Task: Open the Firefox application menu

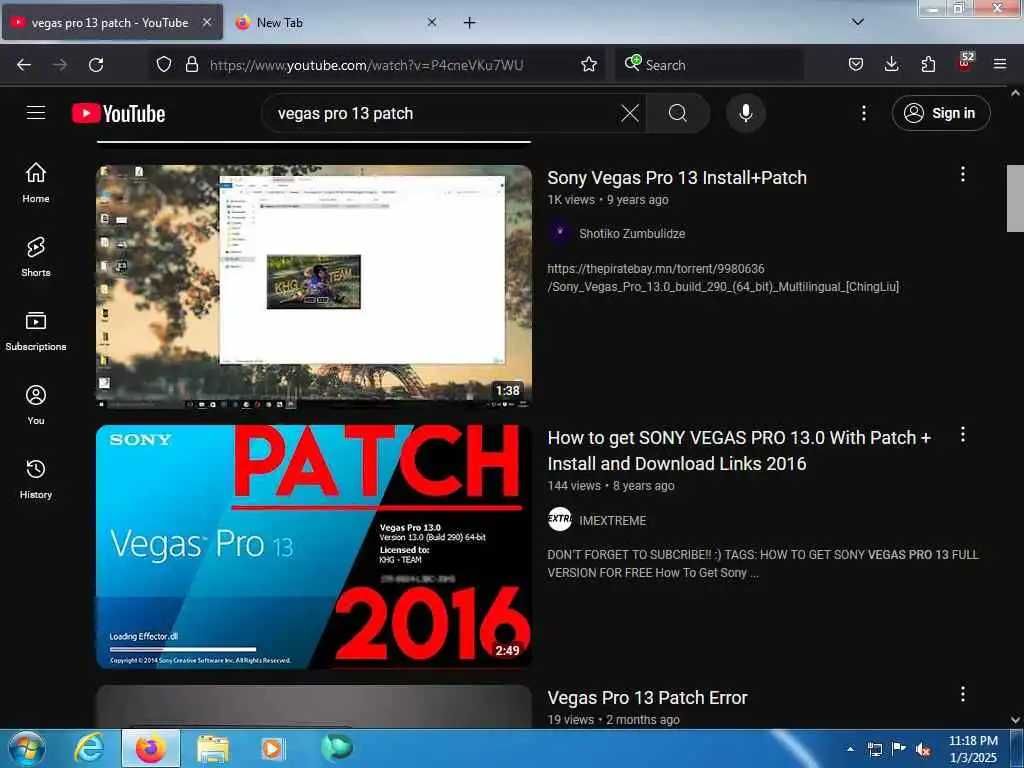Action: click(1000, 64)
